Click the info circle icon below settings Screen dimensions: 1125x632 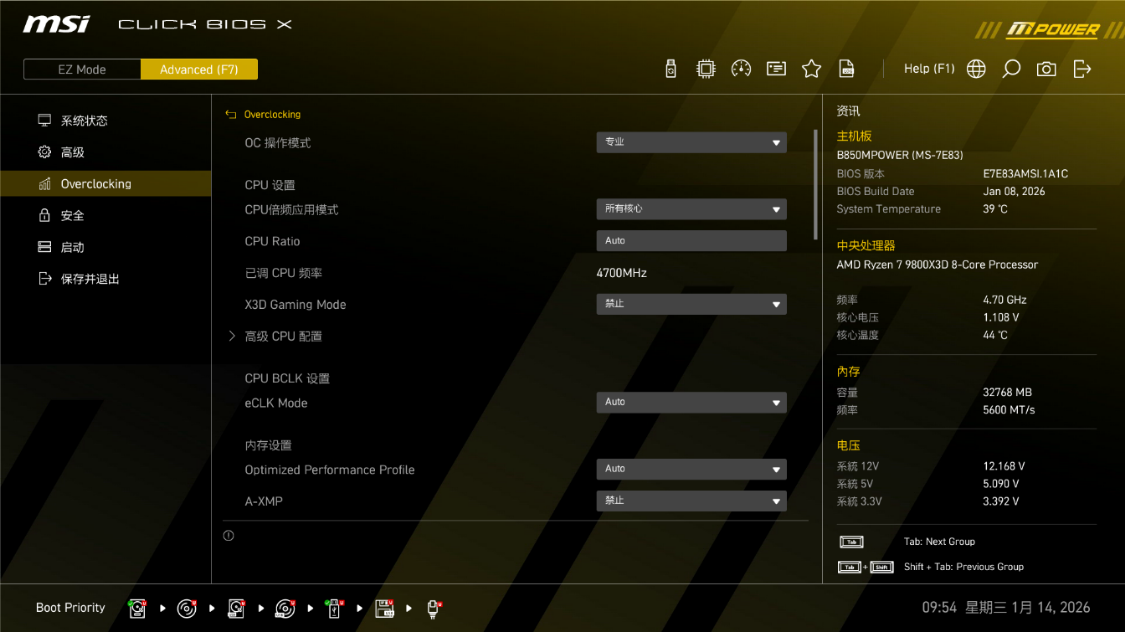pos(228,536)
